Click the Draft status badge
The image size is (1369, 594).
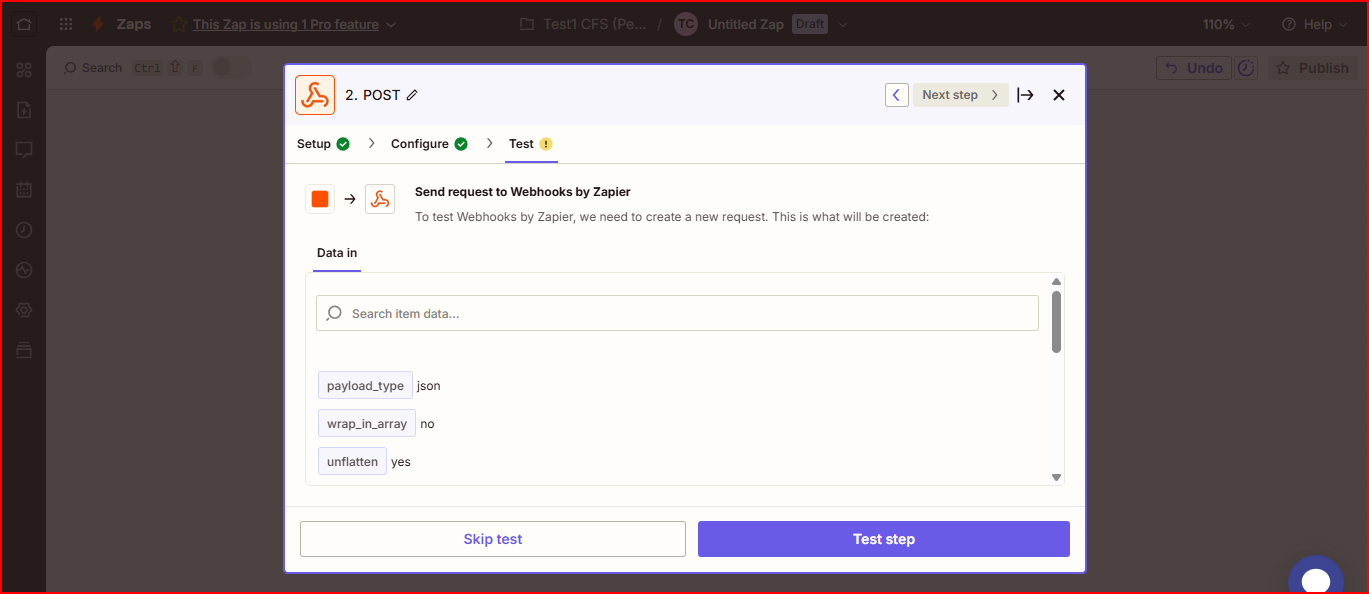coord(810,24)
